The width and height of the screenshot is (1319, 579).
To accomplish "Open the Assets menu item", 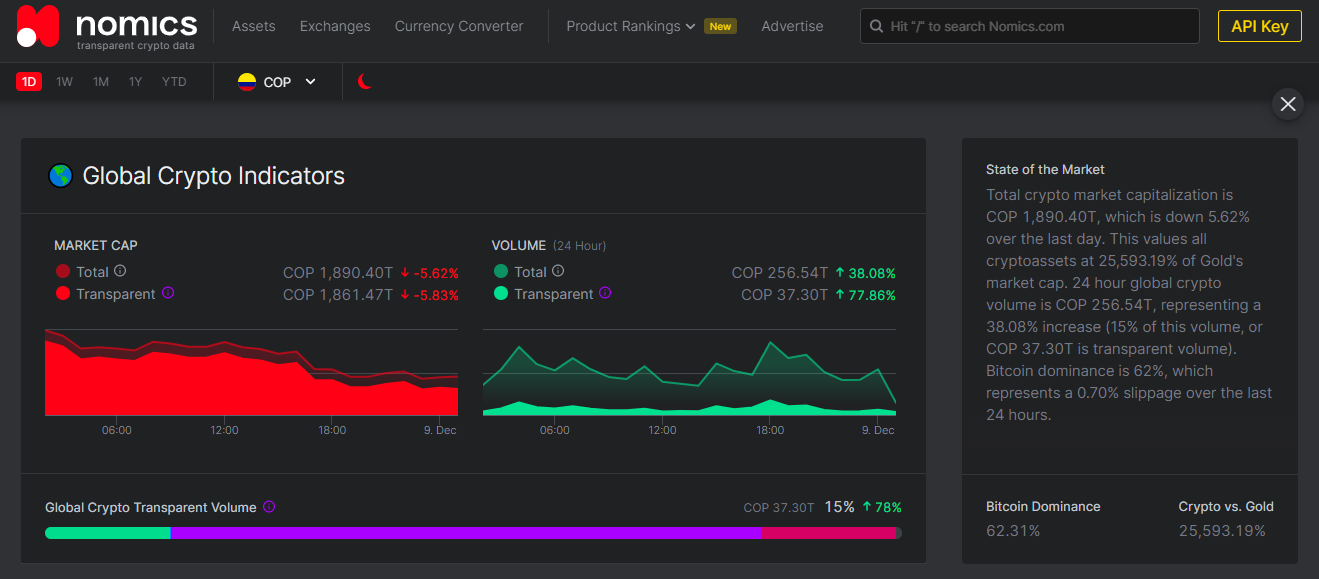I will (254, 26).
